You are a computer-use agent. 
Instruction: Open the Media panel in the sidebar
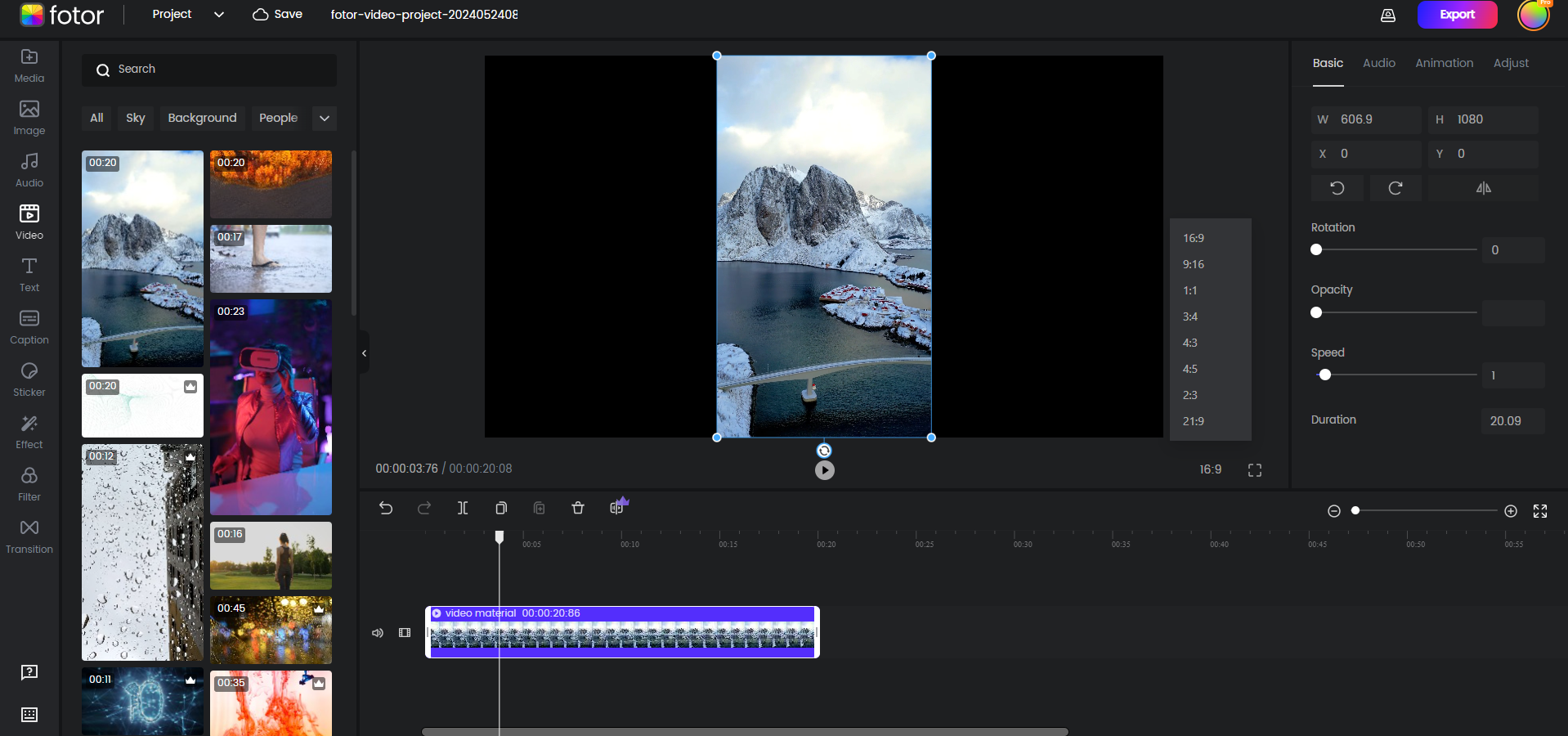(x=29, y=65)
